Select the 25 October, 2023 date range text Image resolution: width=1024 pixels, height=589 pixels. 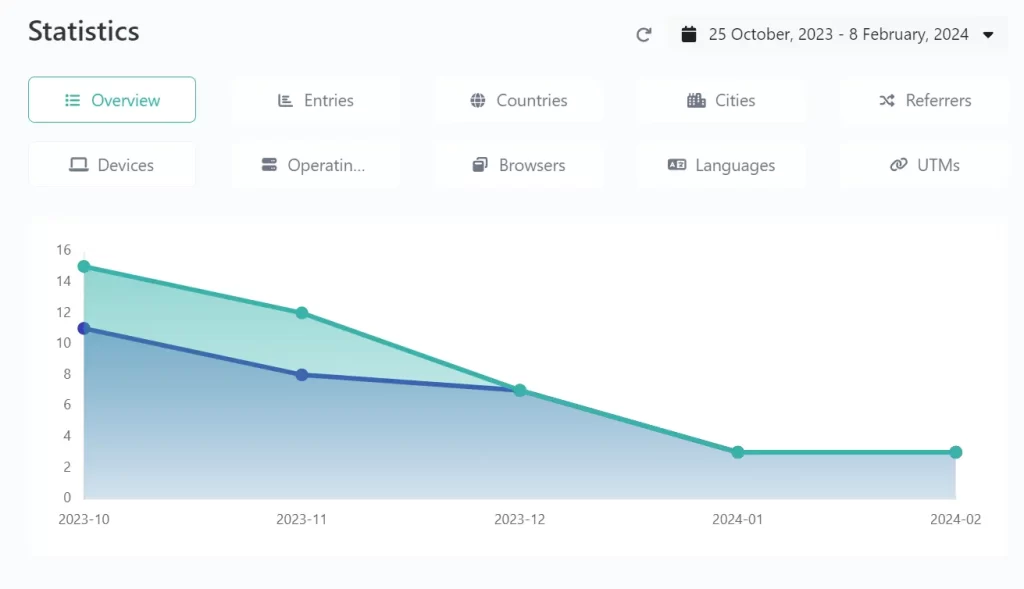[838, 35]
